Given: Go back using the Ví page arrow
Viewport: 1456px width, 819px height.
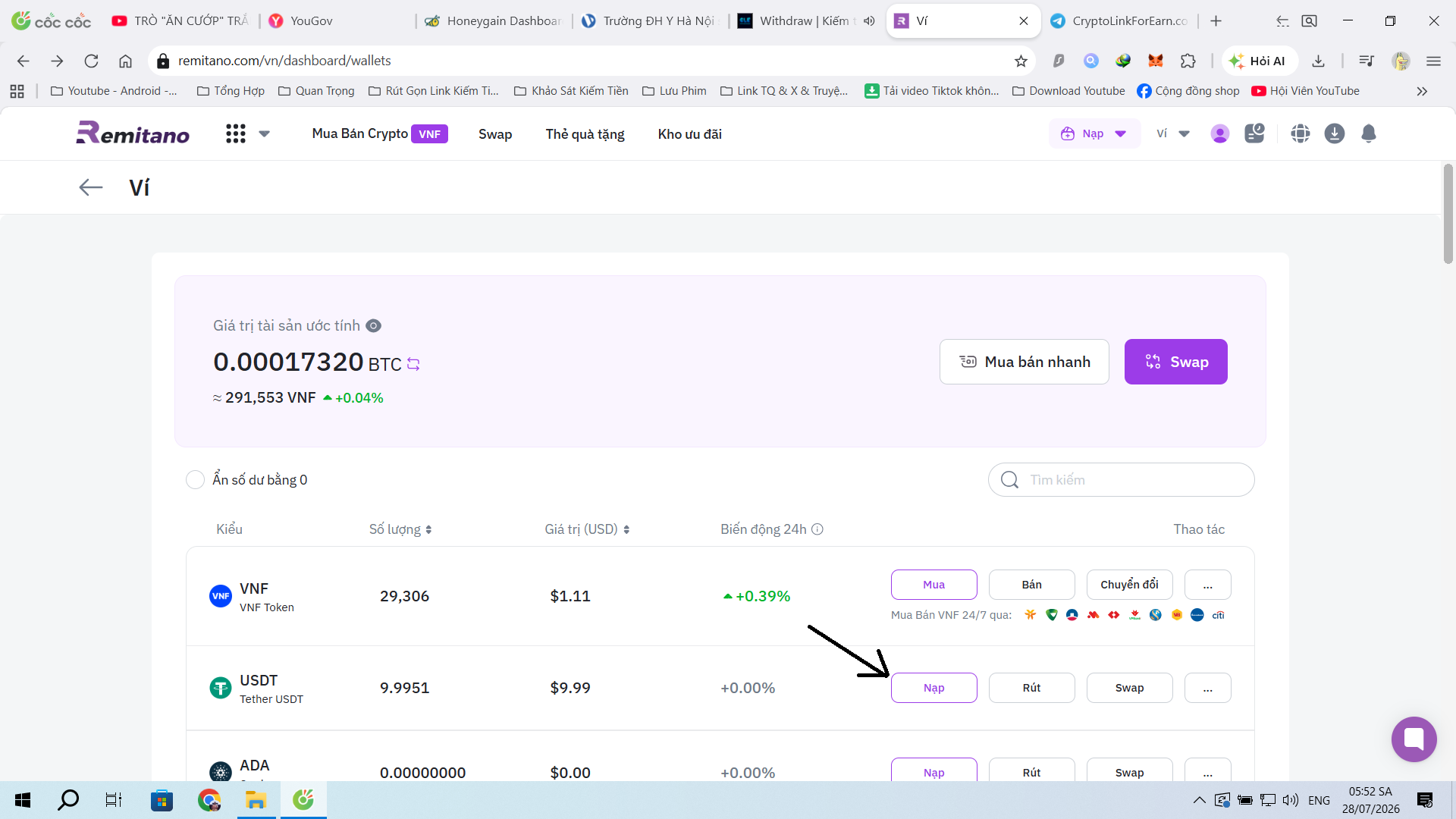Looking at the screenshot, I should click(91, 187).
